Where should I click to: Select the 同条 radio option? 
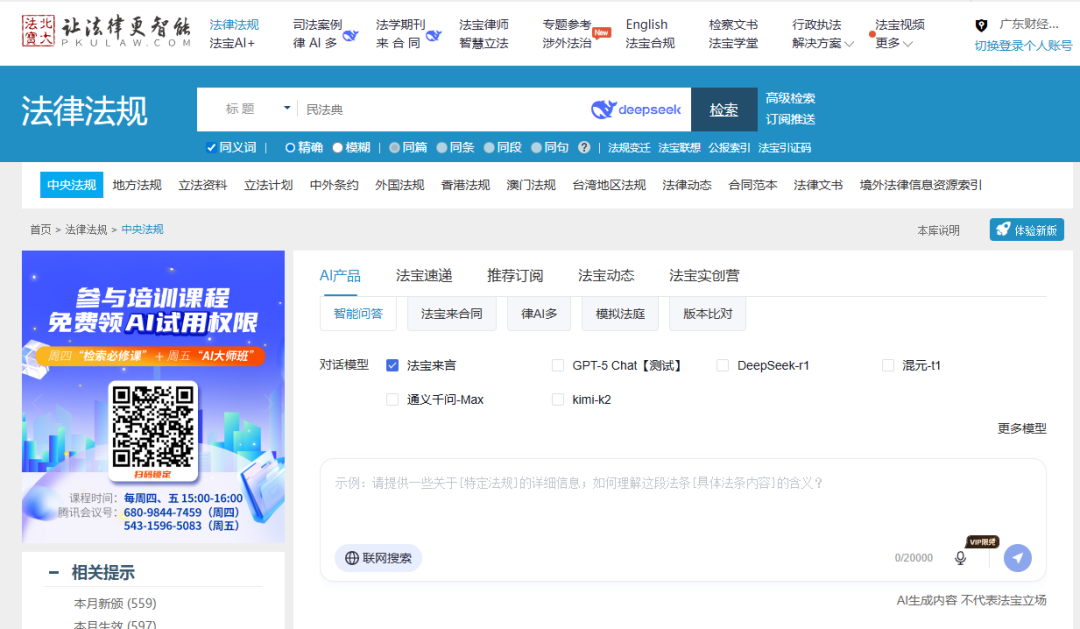click(442, 147)
